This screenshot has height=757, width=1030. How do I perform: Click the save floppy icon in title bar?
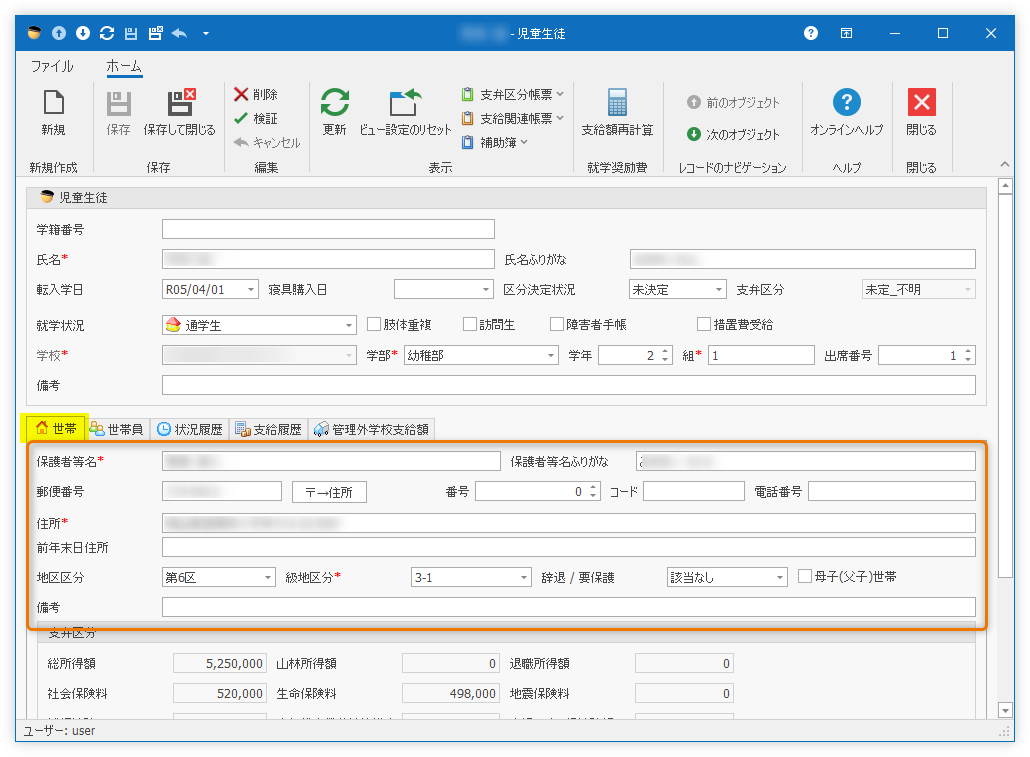tap(131, 33)
